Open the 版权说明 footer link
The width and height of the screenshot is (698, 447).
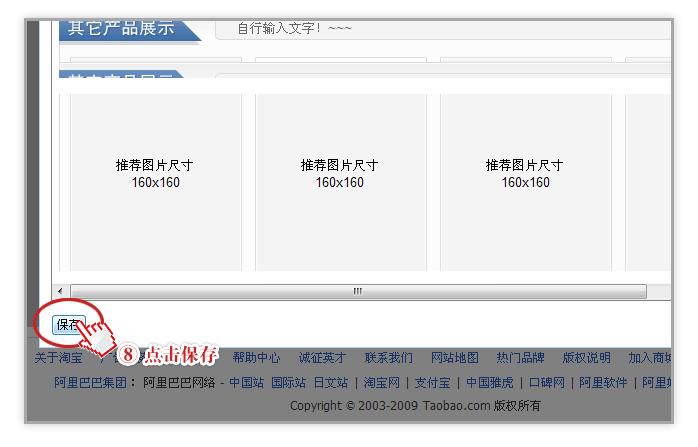coord(586,358)
